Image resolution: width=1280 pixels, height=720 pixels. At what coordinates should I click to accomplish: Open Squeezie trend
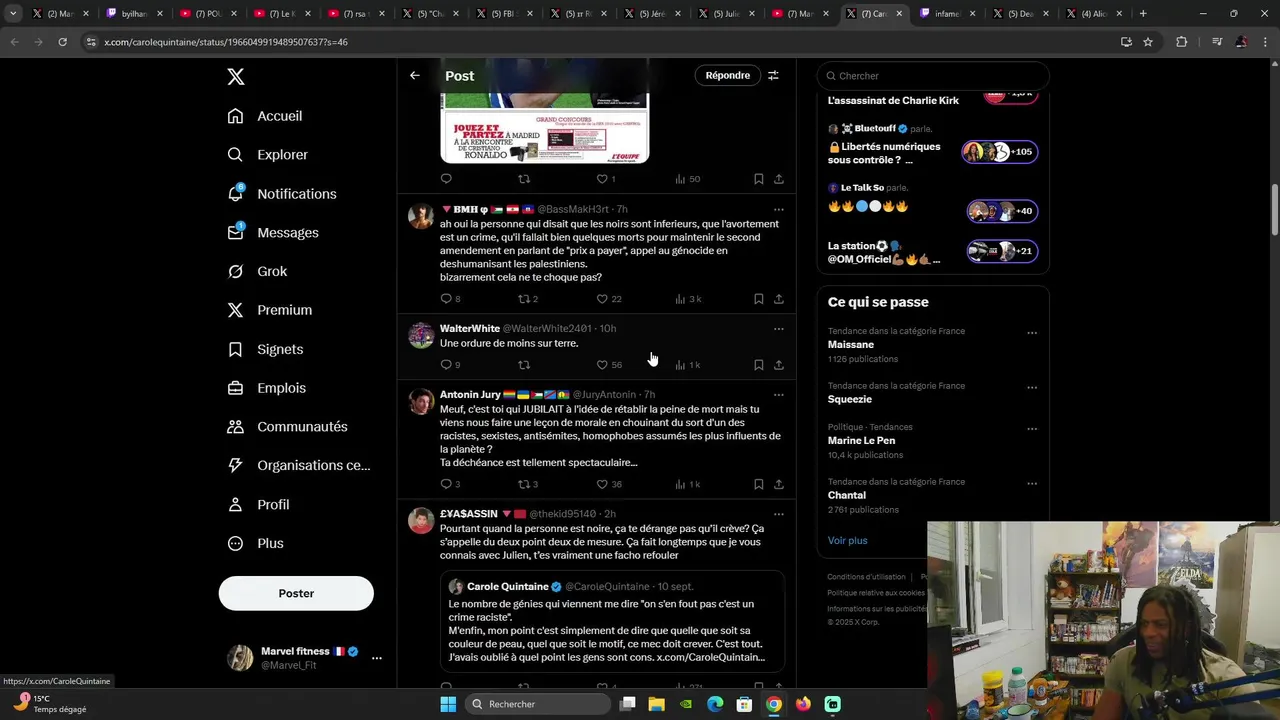pyautogui.click(x=850, y=400)
